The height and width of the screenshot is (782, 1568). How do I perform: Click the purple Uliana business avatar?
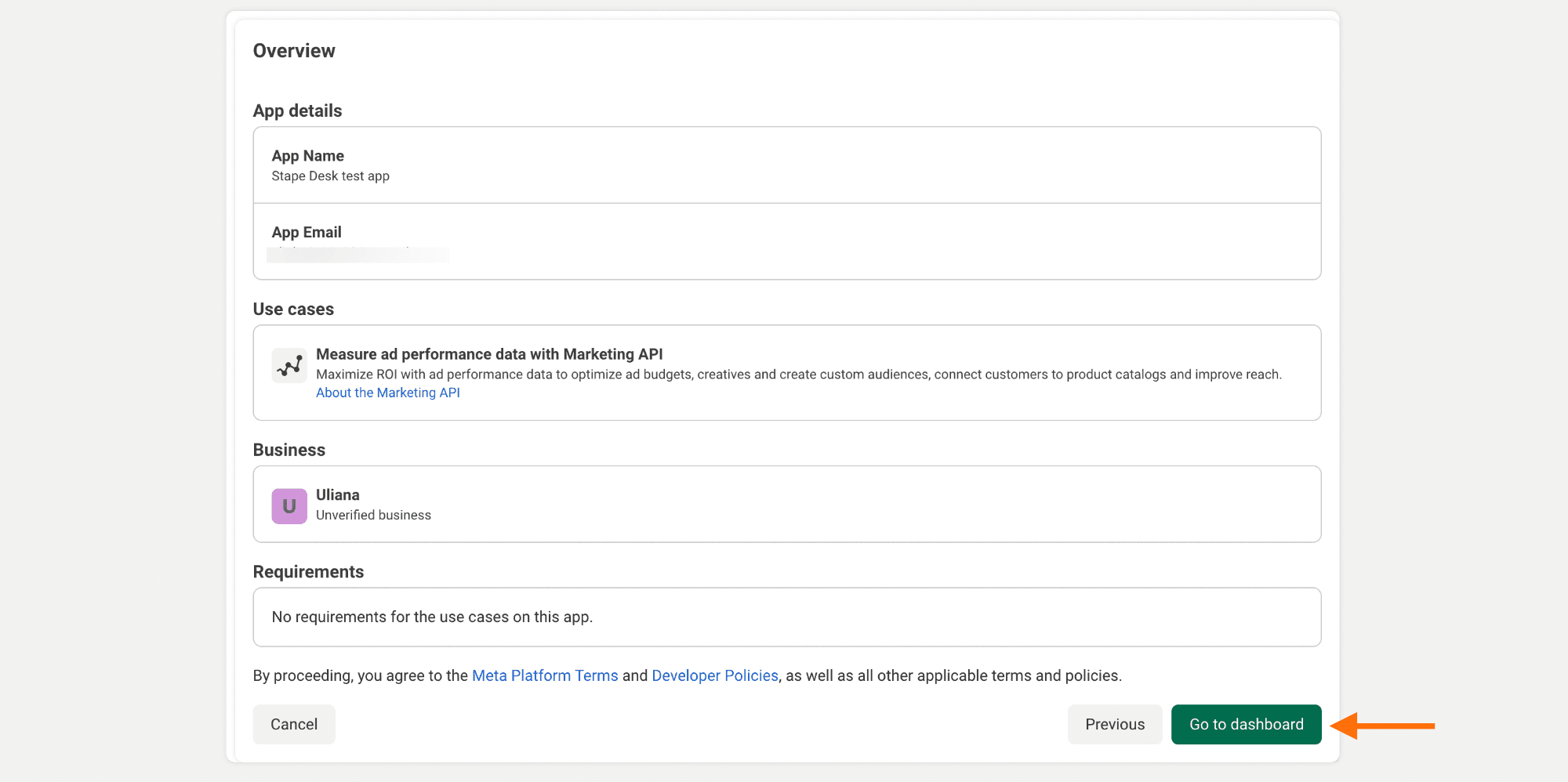(x=289, y=505)
